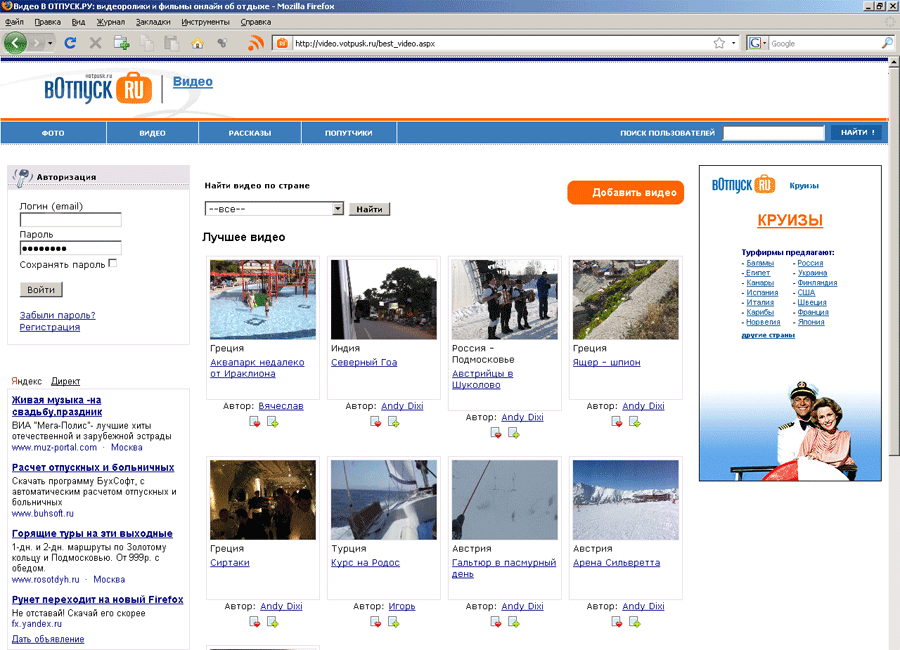Open the Файл menu
900x650 pixels.
point(14,22)
